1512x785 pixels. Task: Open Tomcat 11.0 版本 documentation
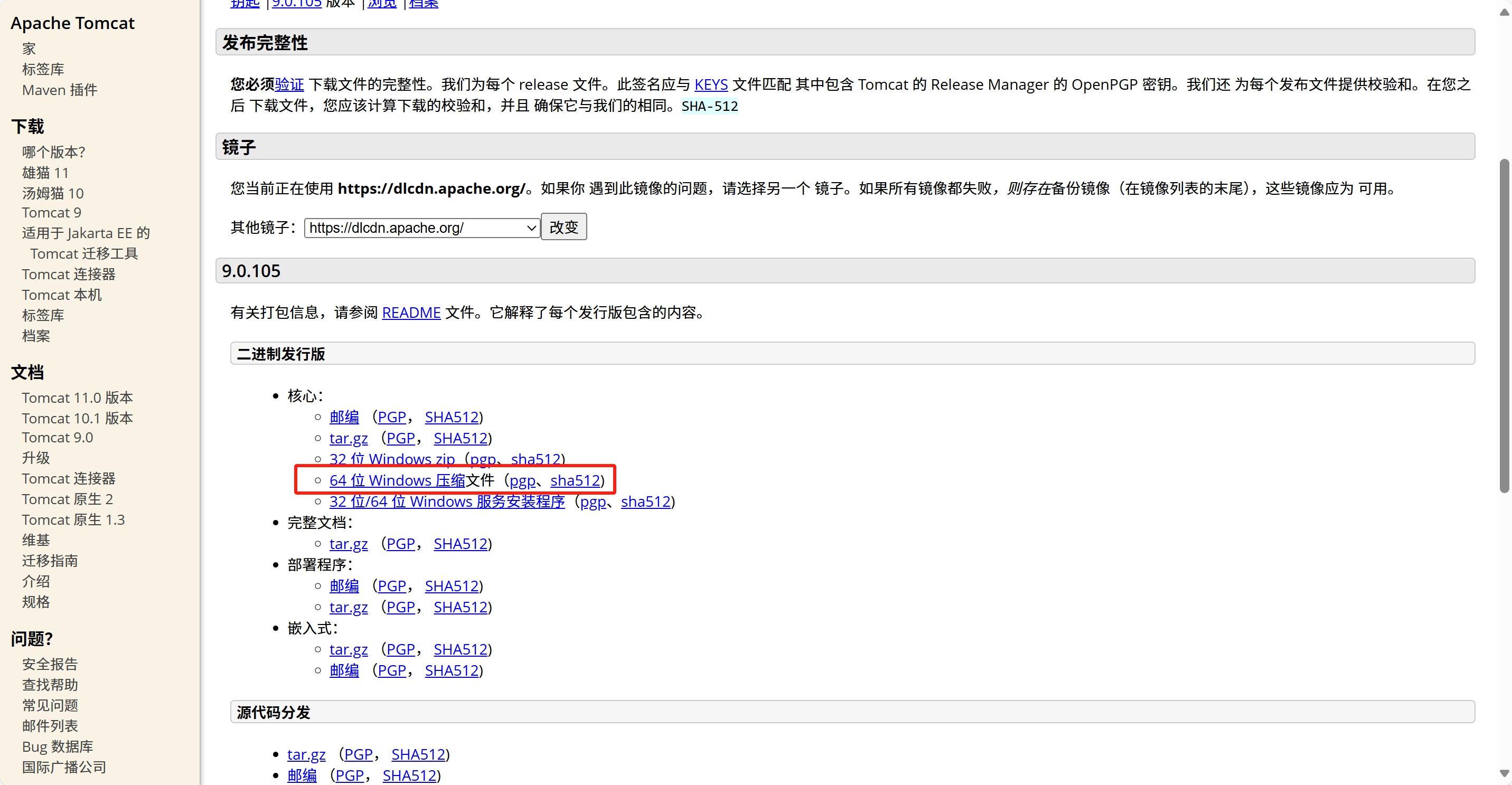78,397
